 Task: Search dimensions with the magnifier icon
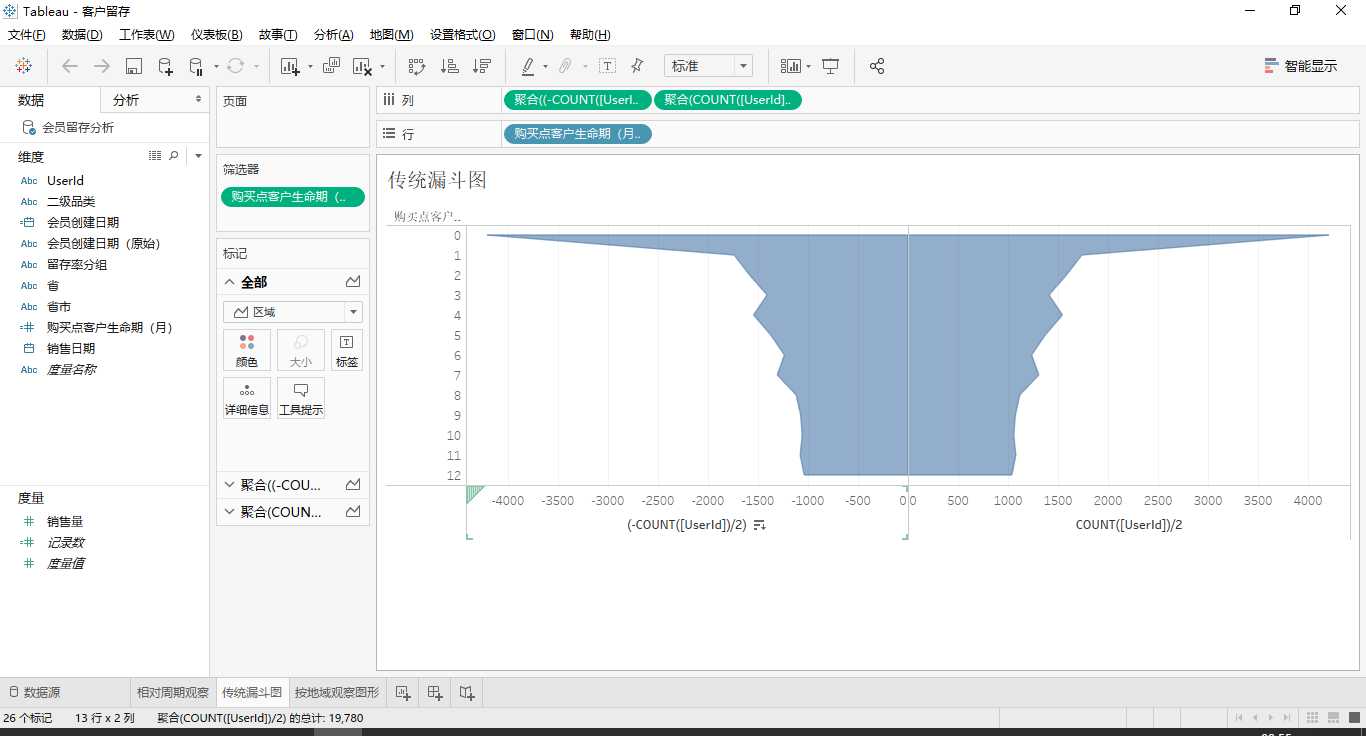(x=174, y=156)
